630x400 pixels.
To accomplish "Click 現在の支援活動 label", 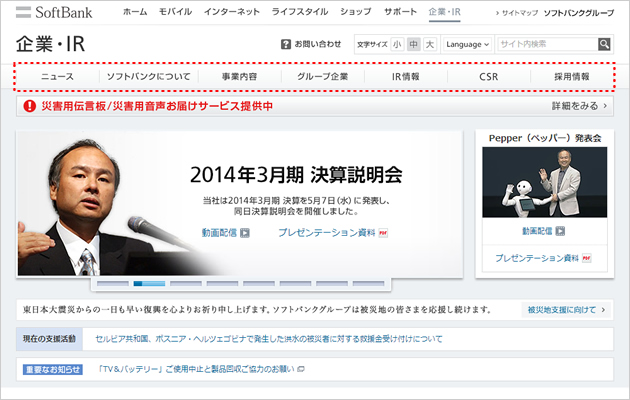I will tap(49, 339).
